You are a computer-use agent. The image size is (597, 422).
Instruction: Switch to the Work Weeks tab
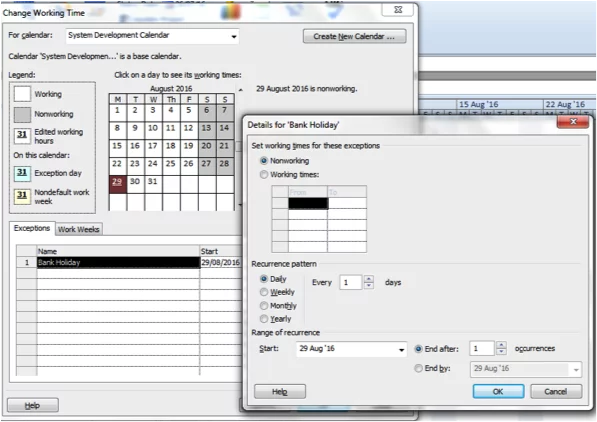tap(79, 229)
